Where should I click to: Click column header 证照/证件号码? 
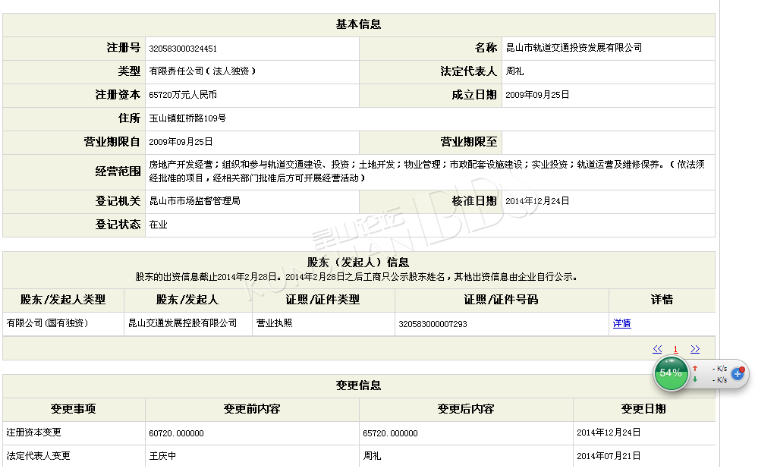[x=501, y=299]
